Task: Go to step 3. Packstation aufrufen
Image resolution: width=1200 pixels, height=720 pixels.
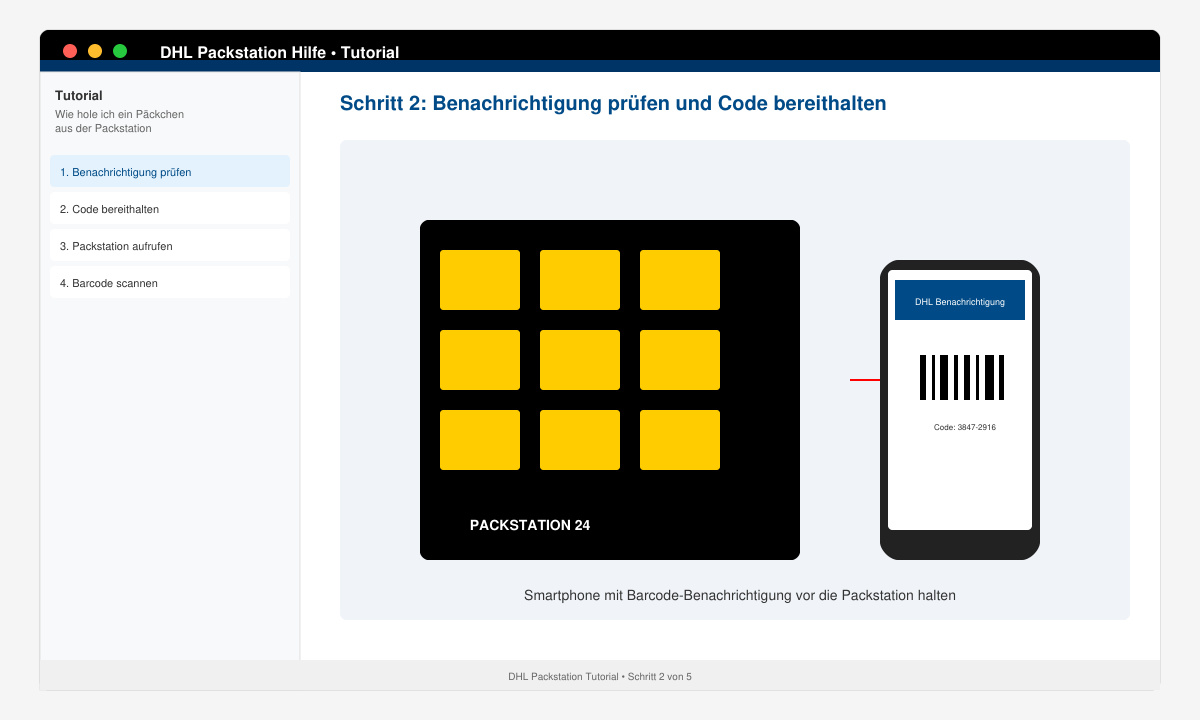Action: [x=170, y=245]
